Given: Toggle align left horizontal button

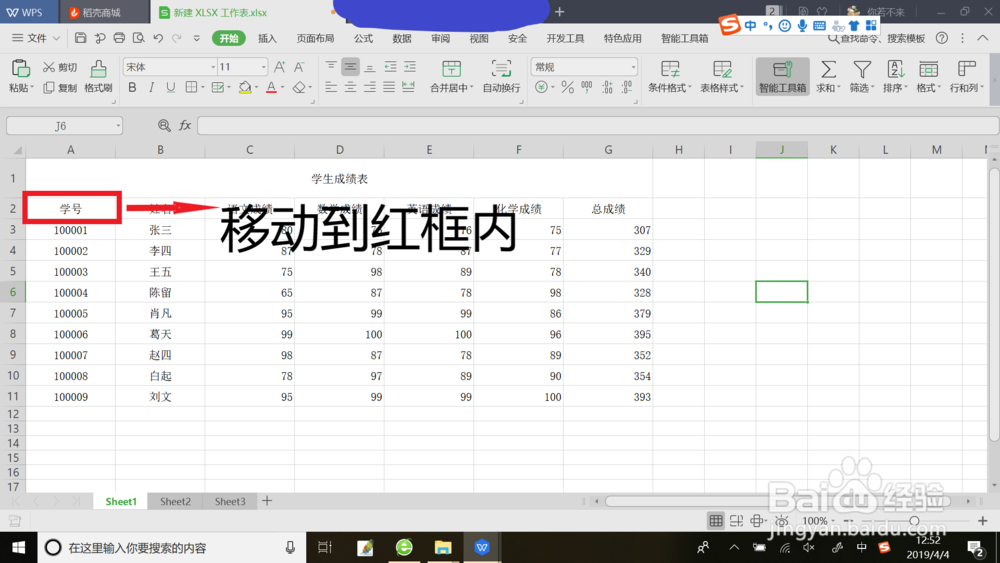Looking at the screenshot, I should 330,87.
